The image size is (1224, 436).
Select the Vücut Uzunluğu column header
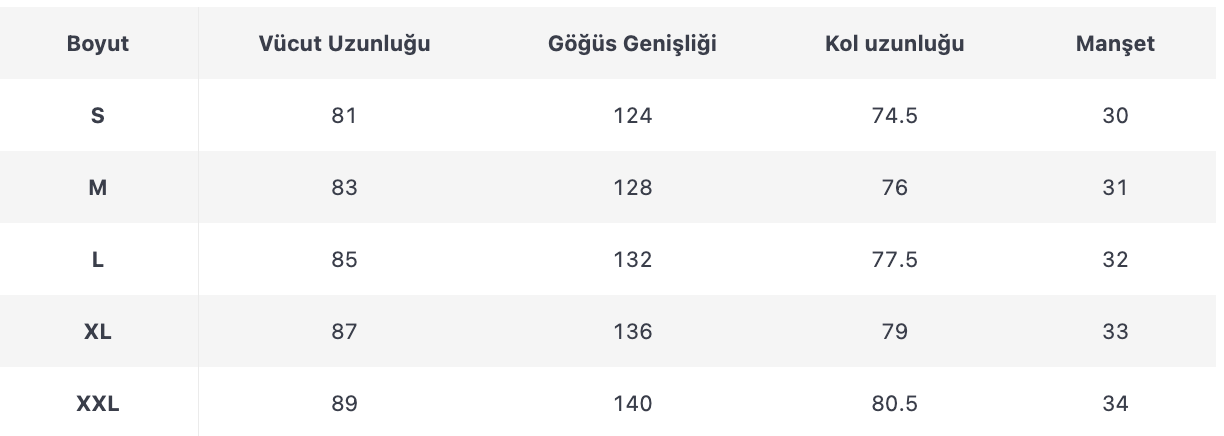tap(344, 44)
